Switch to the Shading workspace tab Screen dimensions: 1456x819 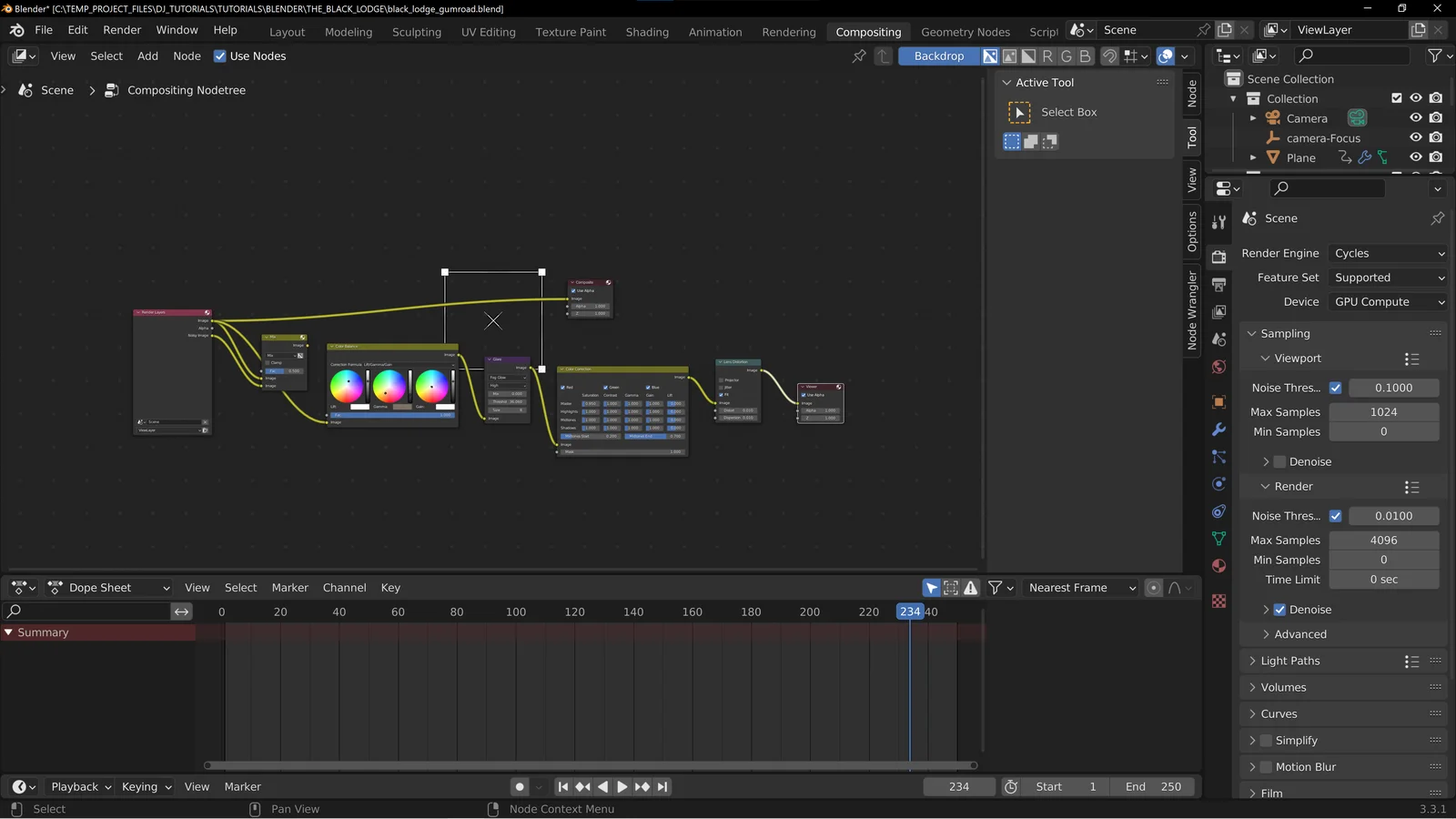tap(647, 32)
